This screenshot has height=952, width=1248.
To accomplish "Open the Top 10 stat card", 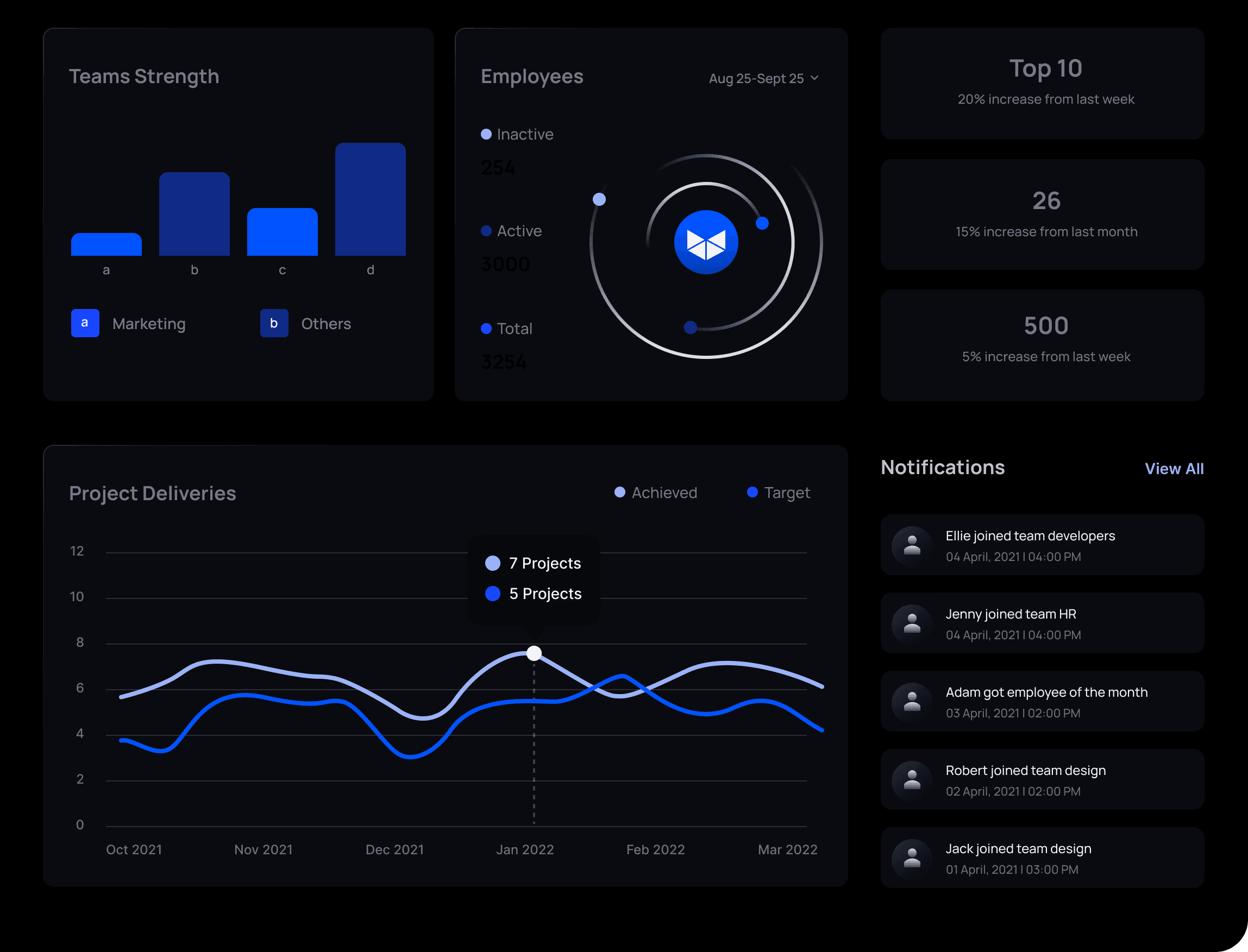I will (x=1042, y=83).
